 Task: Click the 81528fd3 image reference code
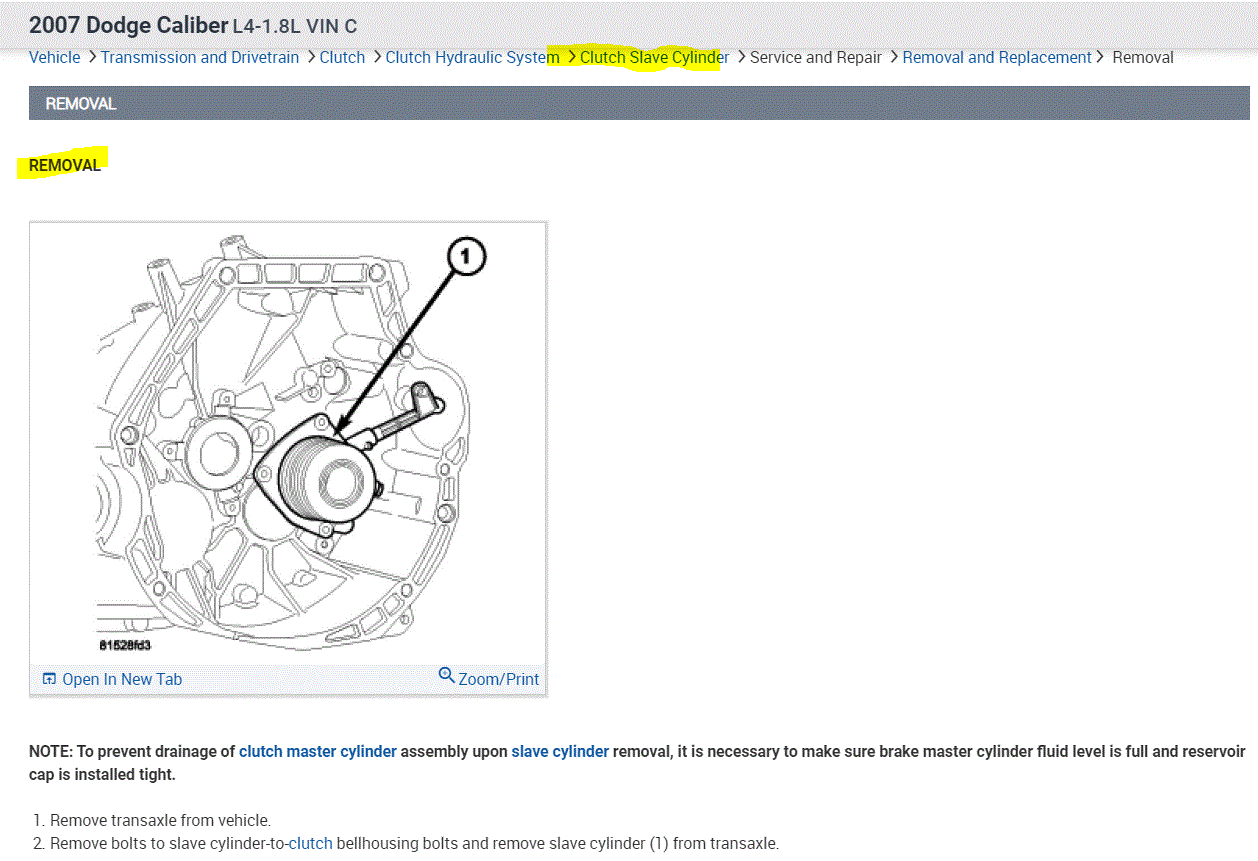[124, 645]
